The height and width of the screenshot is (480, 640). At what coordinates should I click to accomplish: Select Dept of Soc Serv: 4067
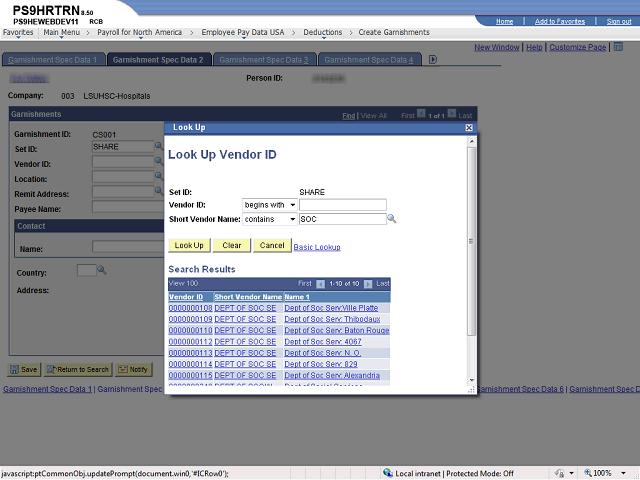coord(323,342)
